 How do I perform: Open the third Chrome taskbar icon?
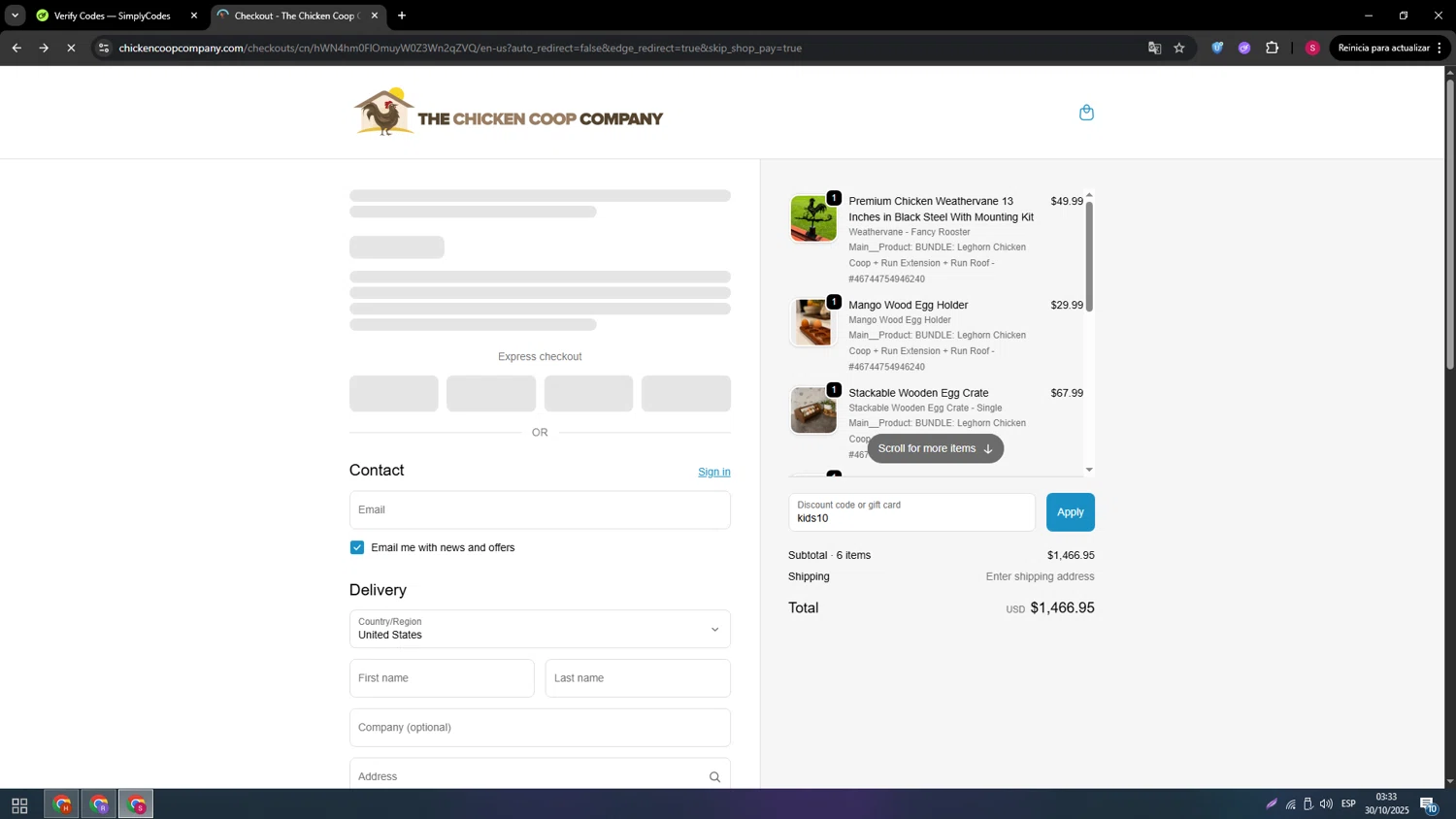pos(136,804)
